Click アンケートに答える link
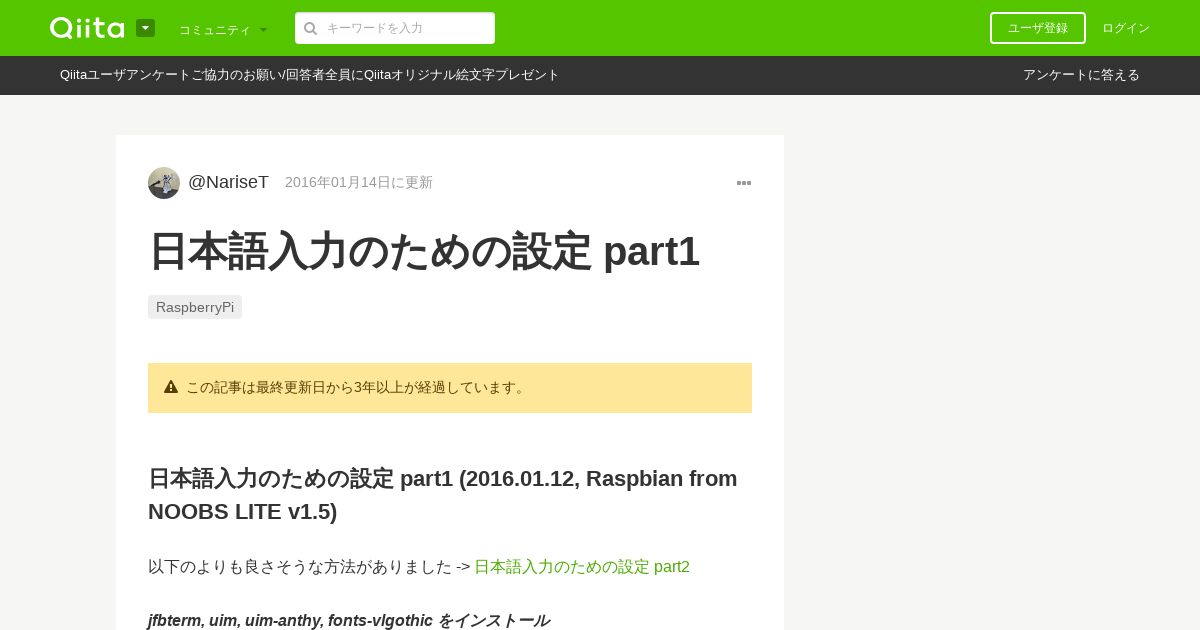 pyautogui.click(x=1081, y=75)
